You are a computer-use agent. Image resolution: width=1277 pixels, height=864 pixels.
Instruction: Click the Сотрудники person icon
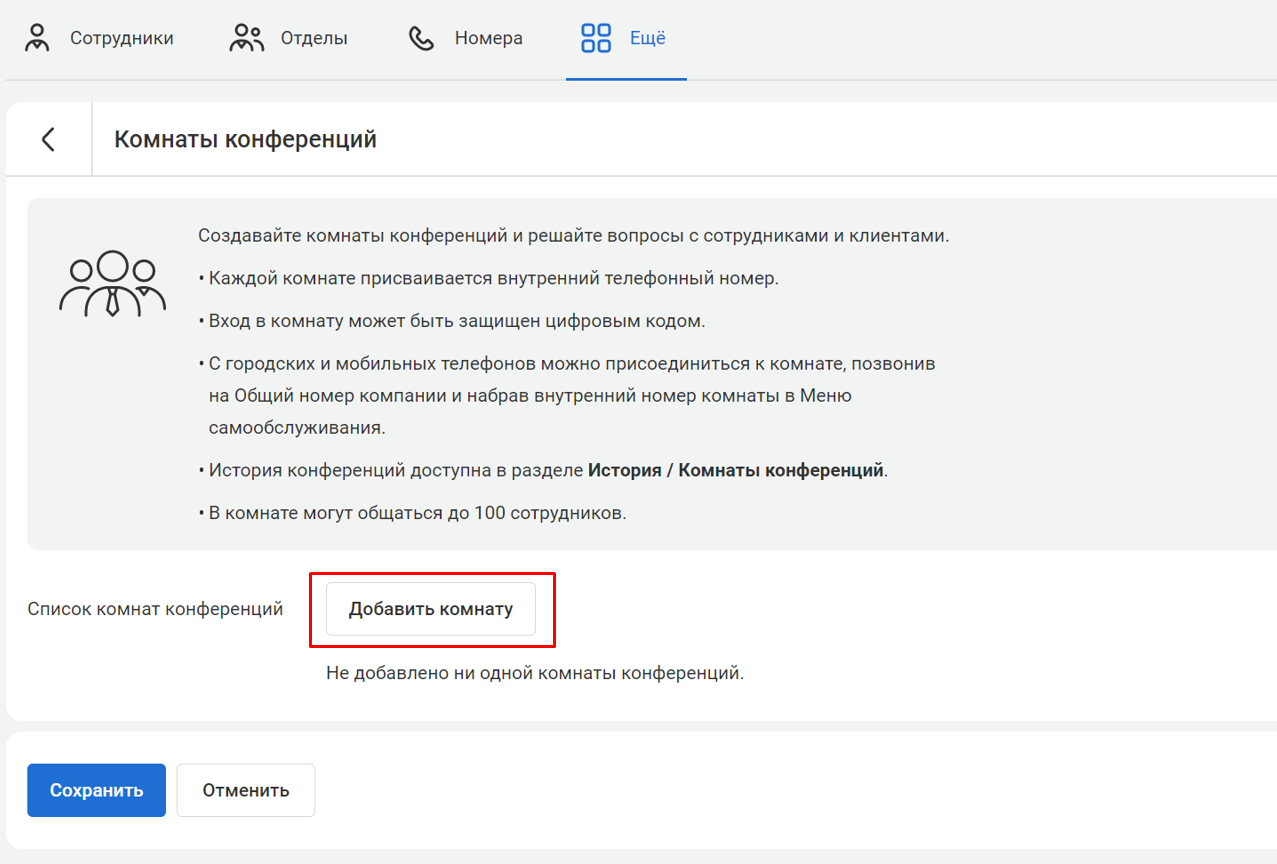pyautogui.click(x=37, y=39)
